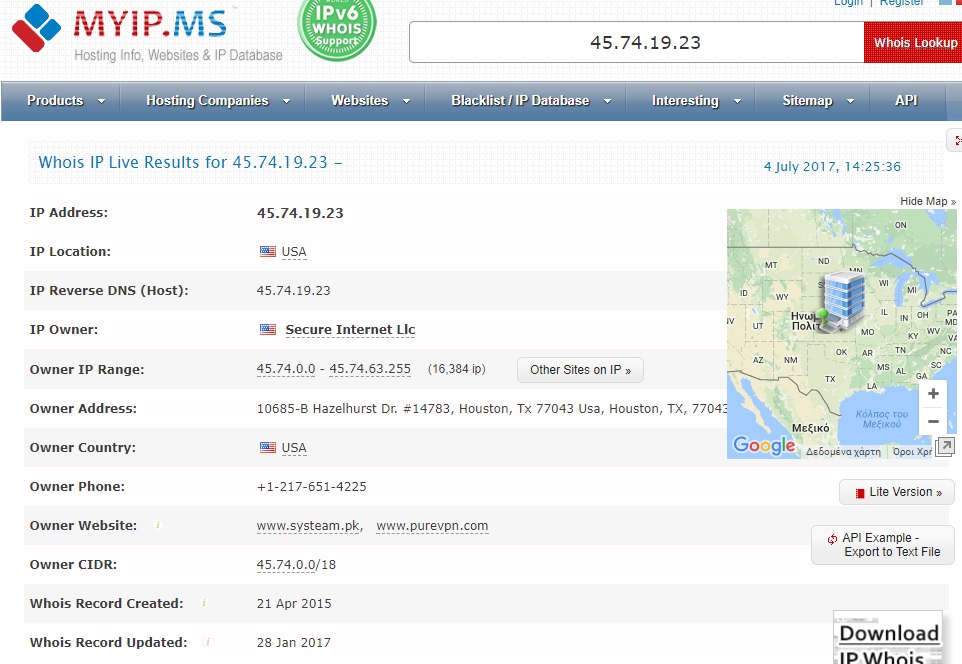Select the IP Reverse DNS host value
The height and width of the screenshot is (664, 962).
[293, 291]
